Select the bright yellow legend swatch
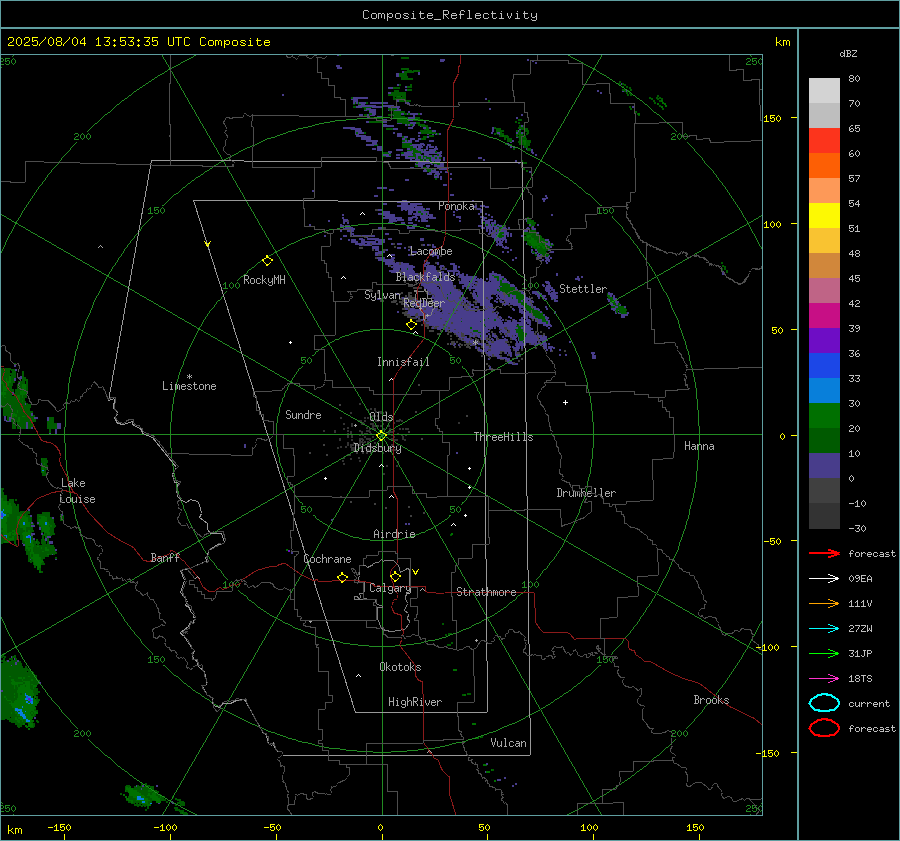 pyautogui.click(x=824, y=215)
